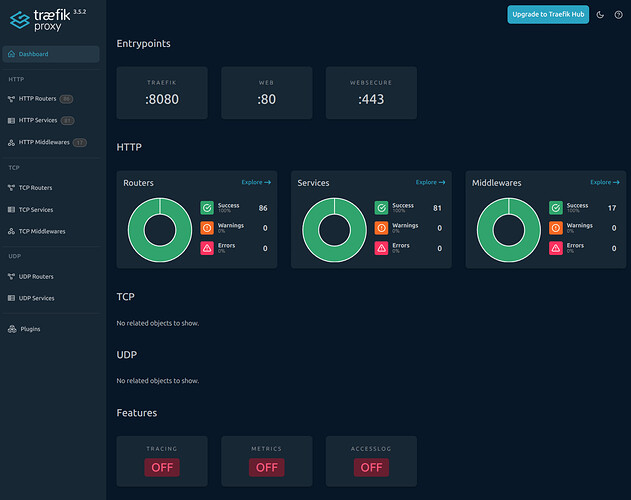Click Explore link in Services card
The width and height of the screenshot is (631, 500).
point(430,183)
